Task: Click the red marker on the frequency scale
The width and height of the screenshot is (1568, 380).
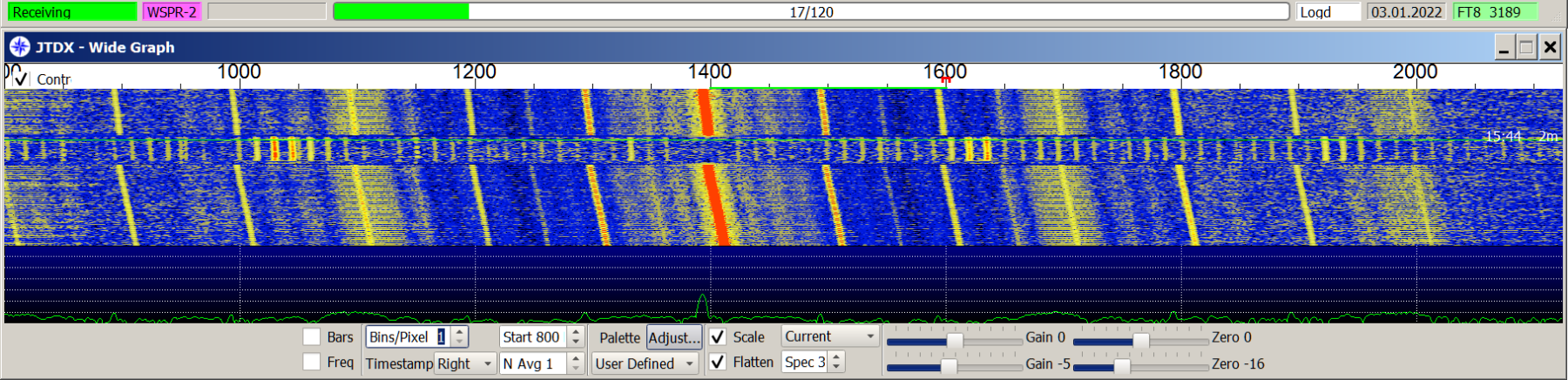Action: click(946, 79)
